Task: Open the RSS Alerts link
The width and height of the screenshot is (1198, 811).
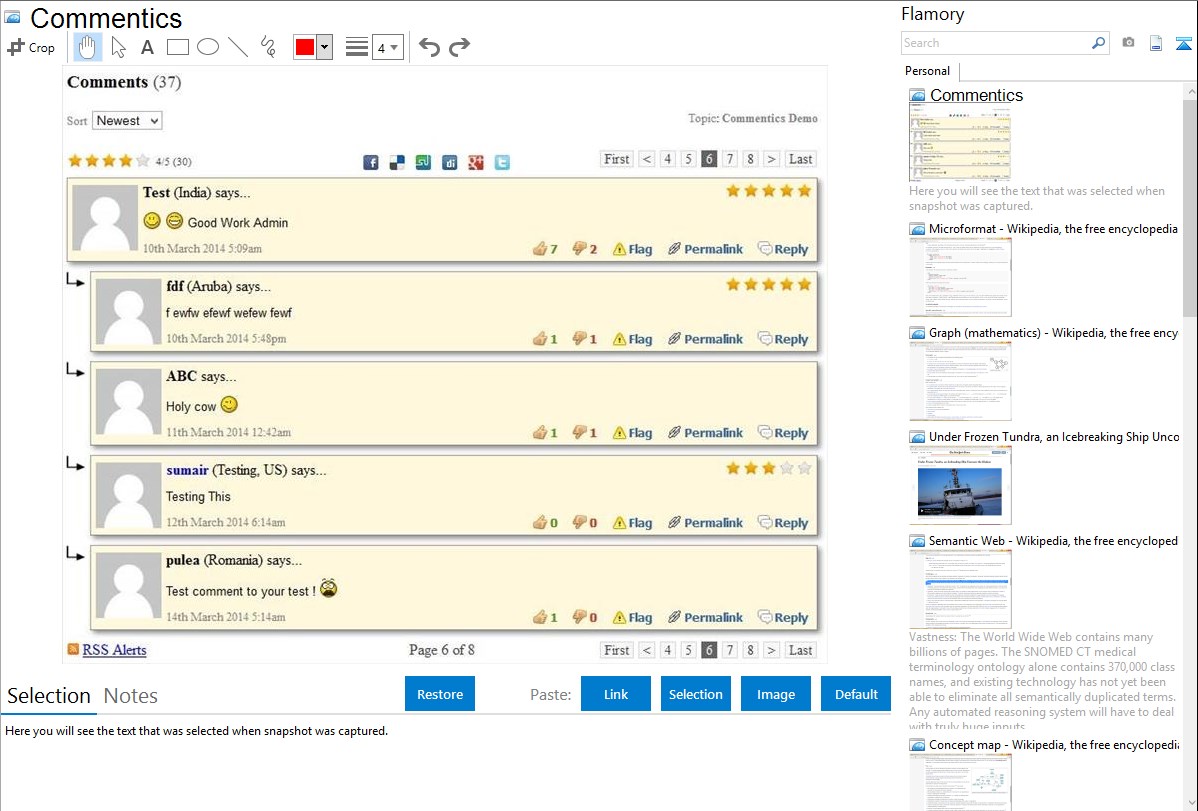Action: [x=115, y=650]
